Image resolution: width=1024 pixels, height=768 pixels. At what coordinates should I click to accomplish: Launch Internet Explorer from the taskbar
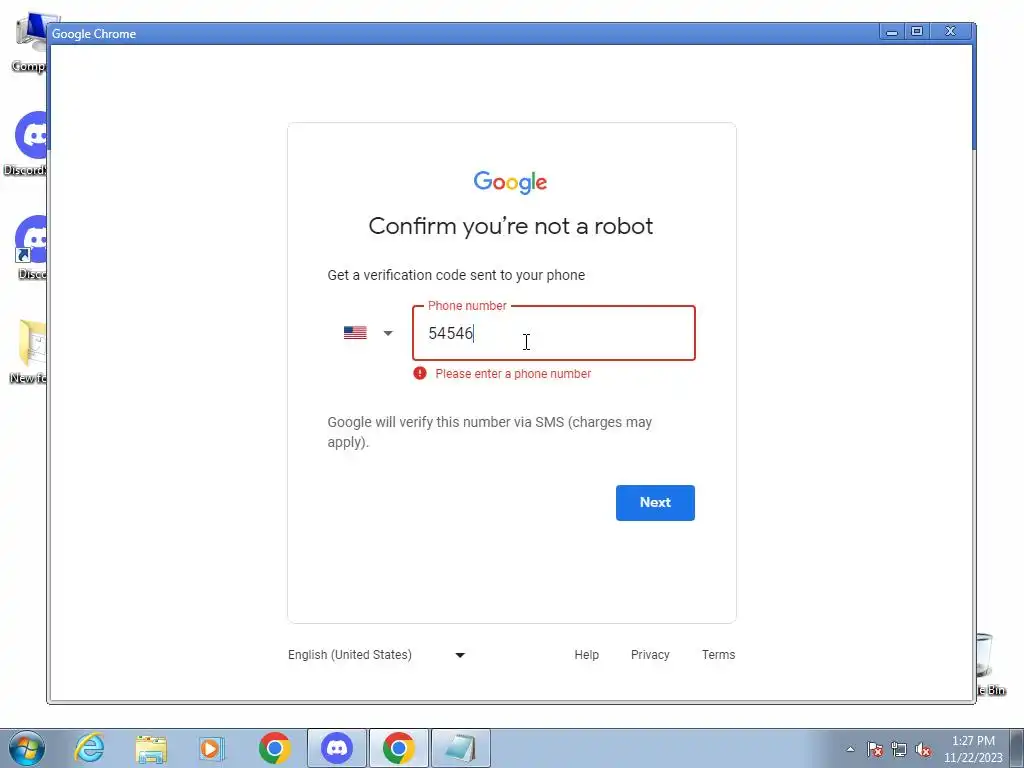(x=89, y=748)
